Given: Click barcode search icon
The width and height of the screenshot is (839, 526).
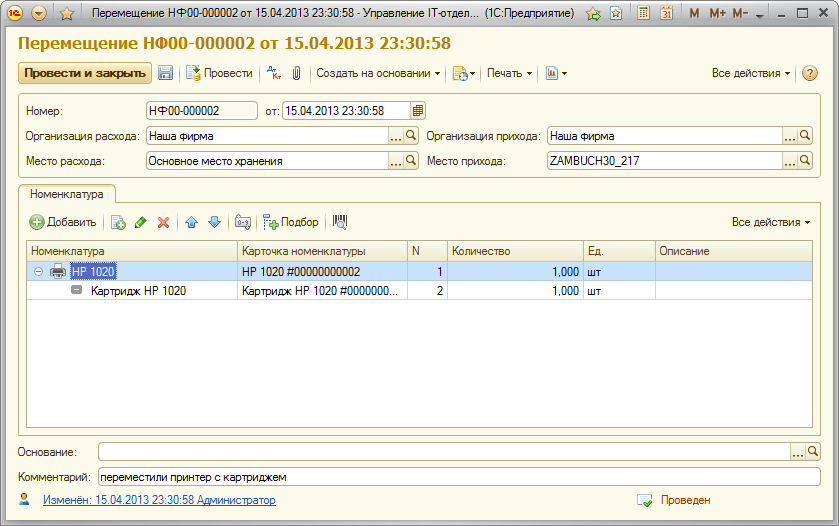Looking at the screenshot, I should (340, 222).
